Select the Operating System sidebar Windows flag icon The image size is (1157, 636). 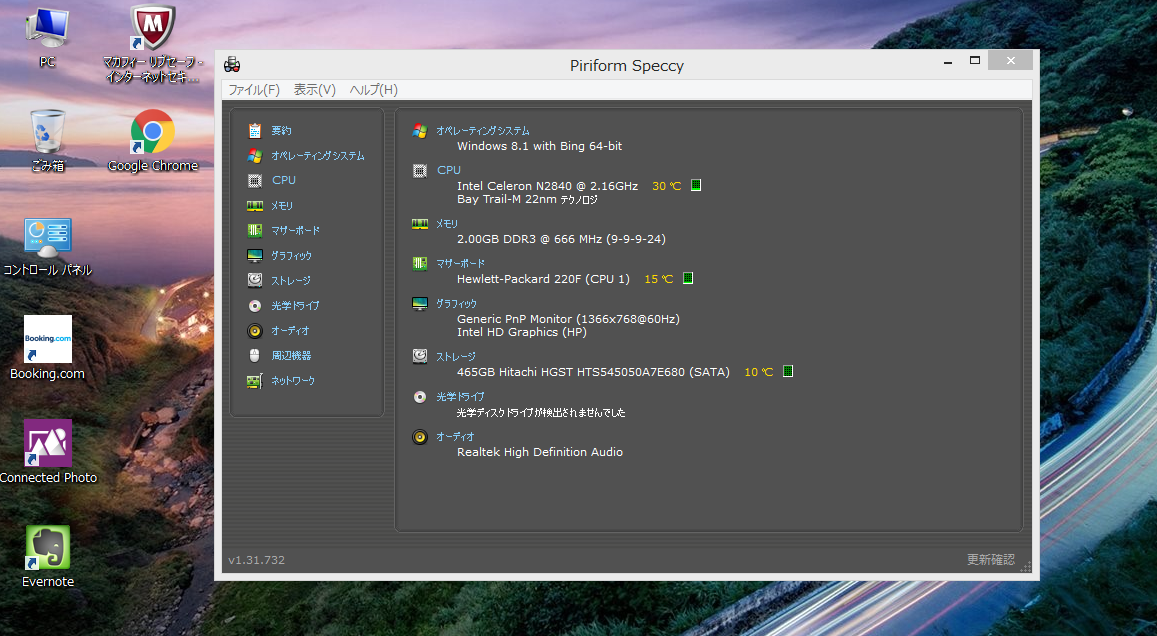[x=255, y=156]
